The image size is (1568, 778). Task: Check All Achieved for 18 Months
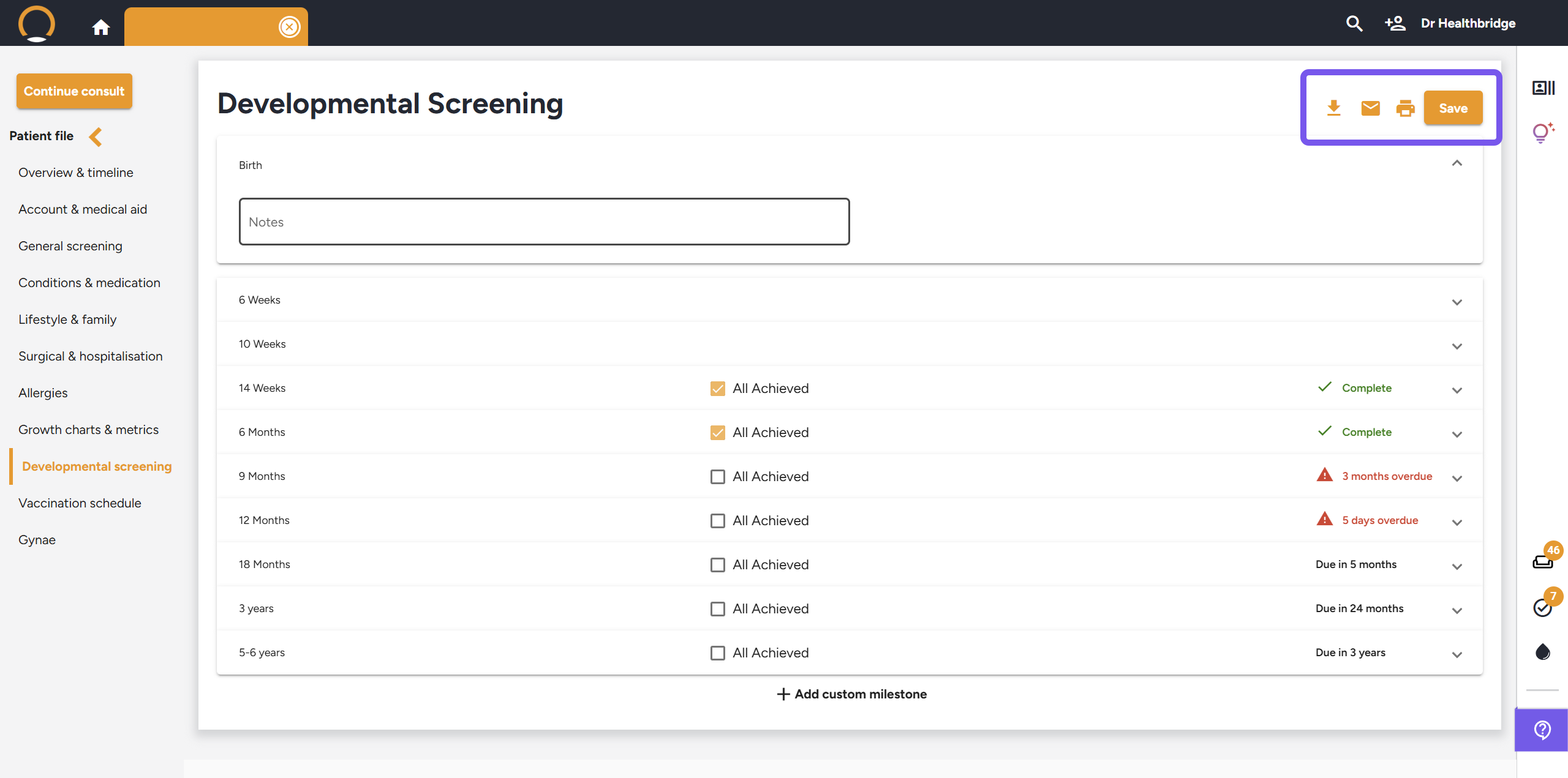717,564
